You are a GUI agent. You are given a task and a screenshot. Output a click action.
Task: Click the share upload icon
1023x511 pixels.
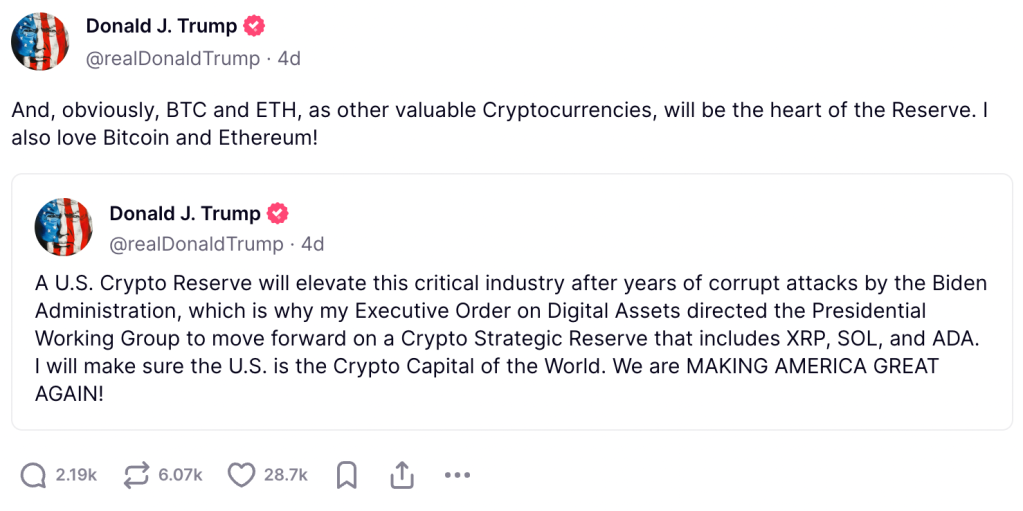tap(402, 475)
